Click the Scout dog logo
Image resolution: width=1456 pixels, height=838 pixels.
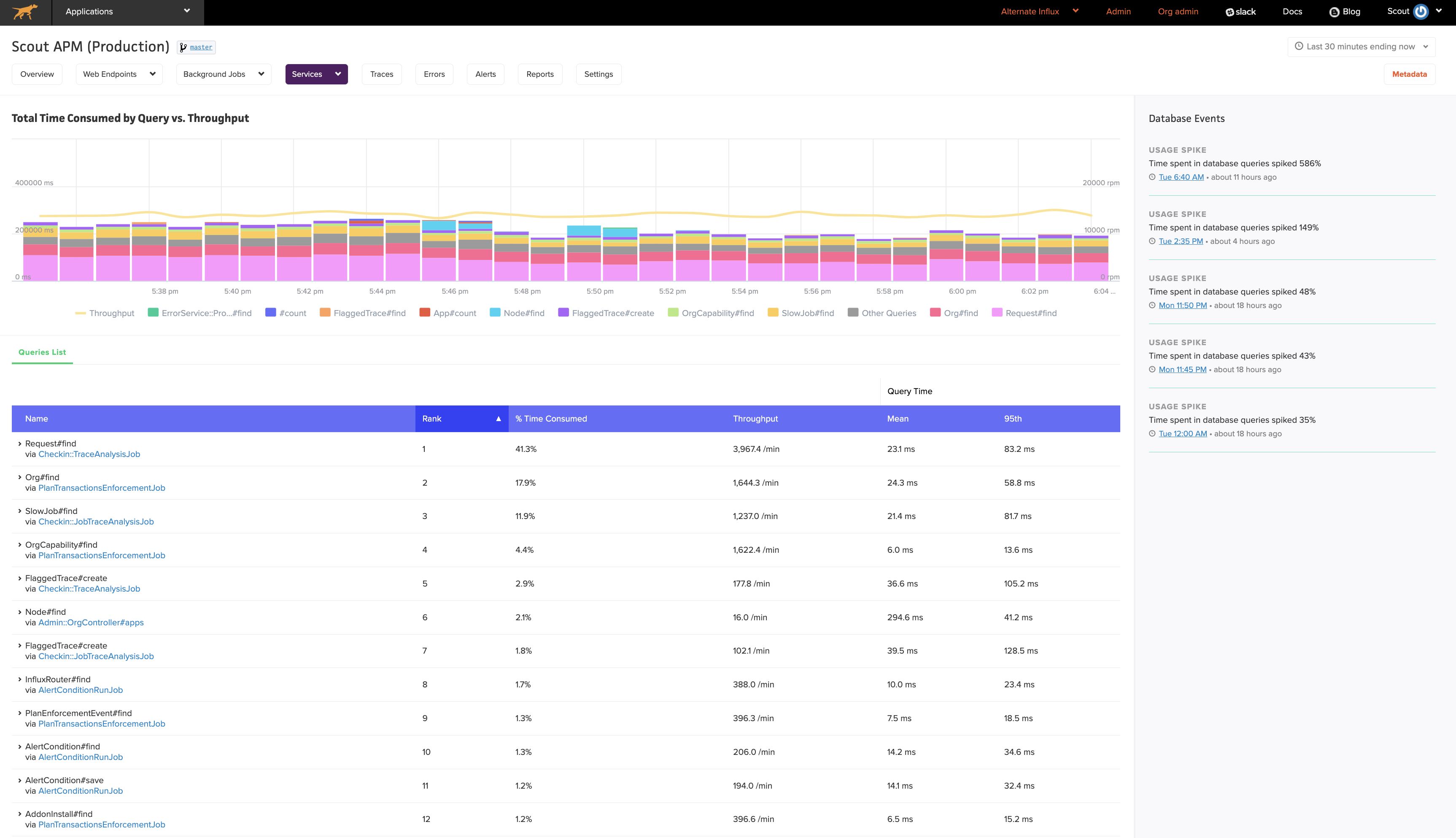[25, 11]
